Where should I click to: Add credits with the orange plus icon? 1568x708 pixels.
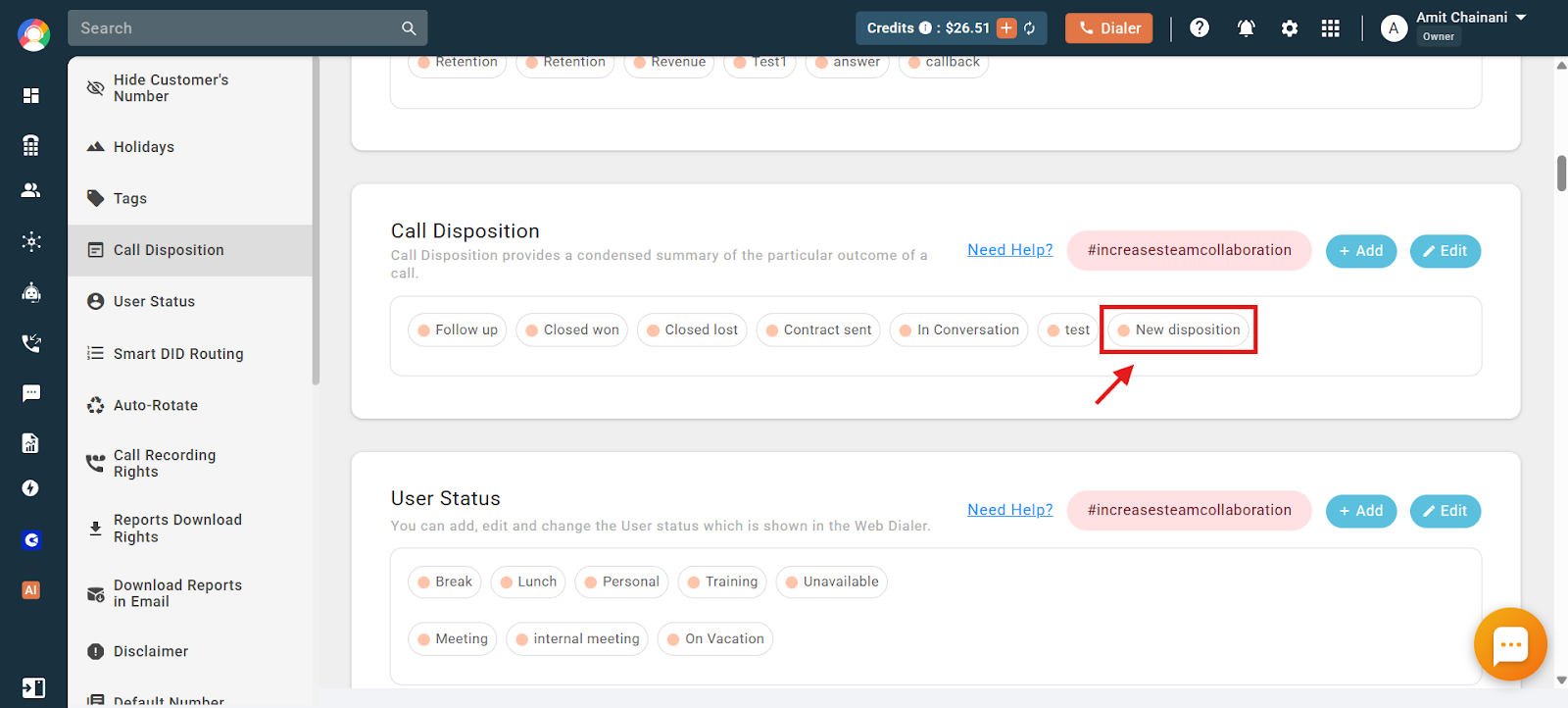(1006, 28)
